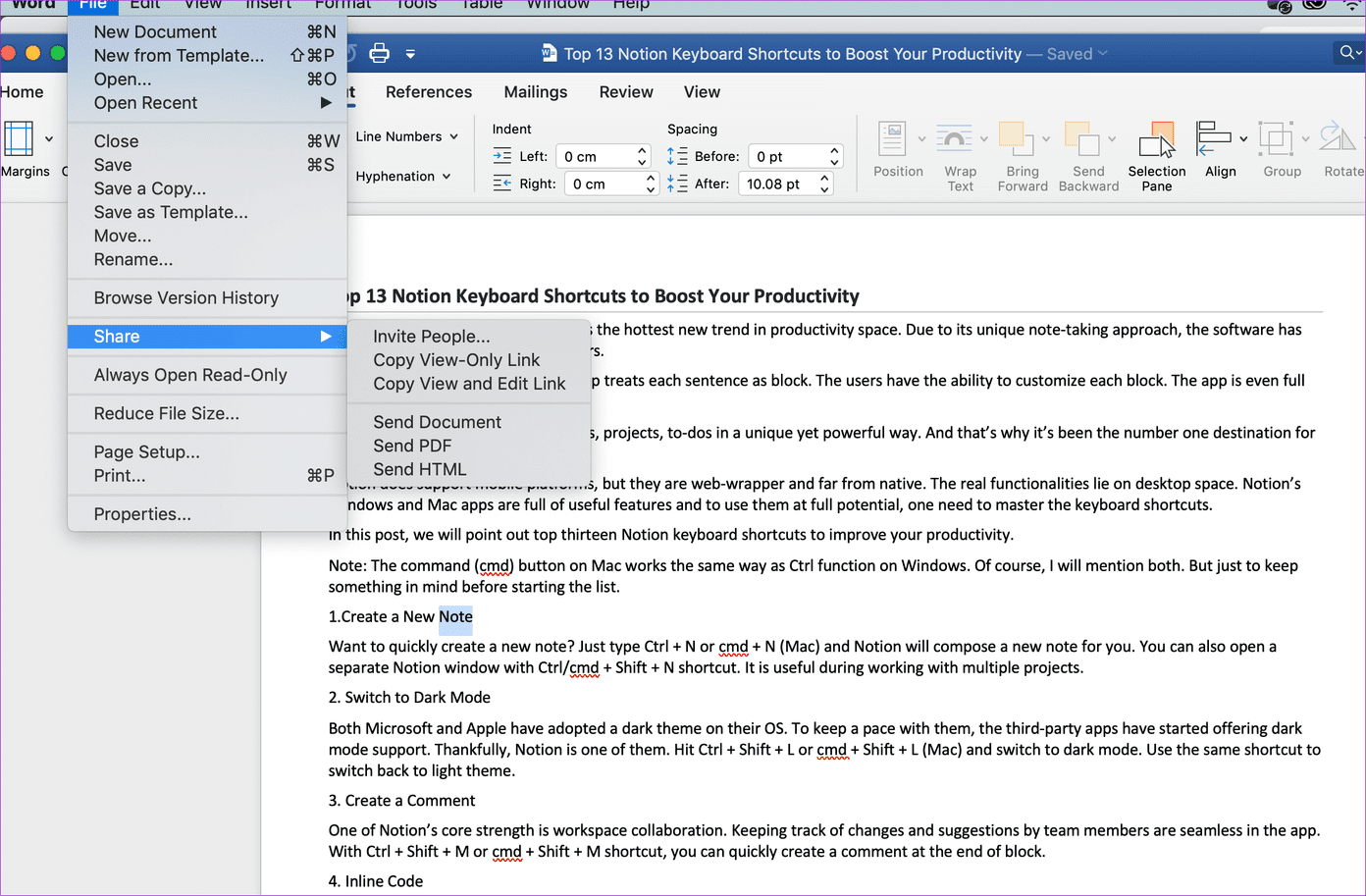The width and height of the screenshot is (1366, 896).
Task: Choose Save as Template... menu item
Action: coord(207,212)
